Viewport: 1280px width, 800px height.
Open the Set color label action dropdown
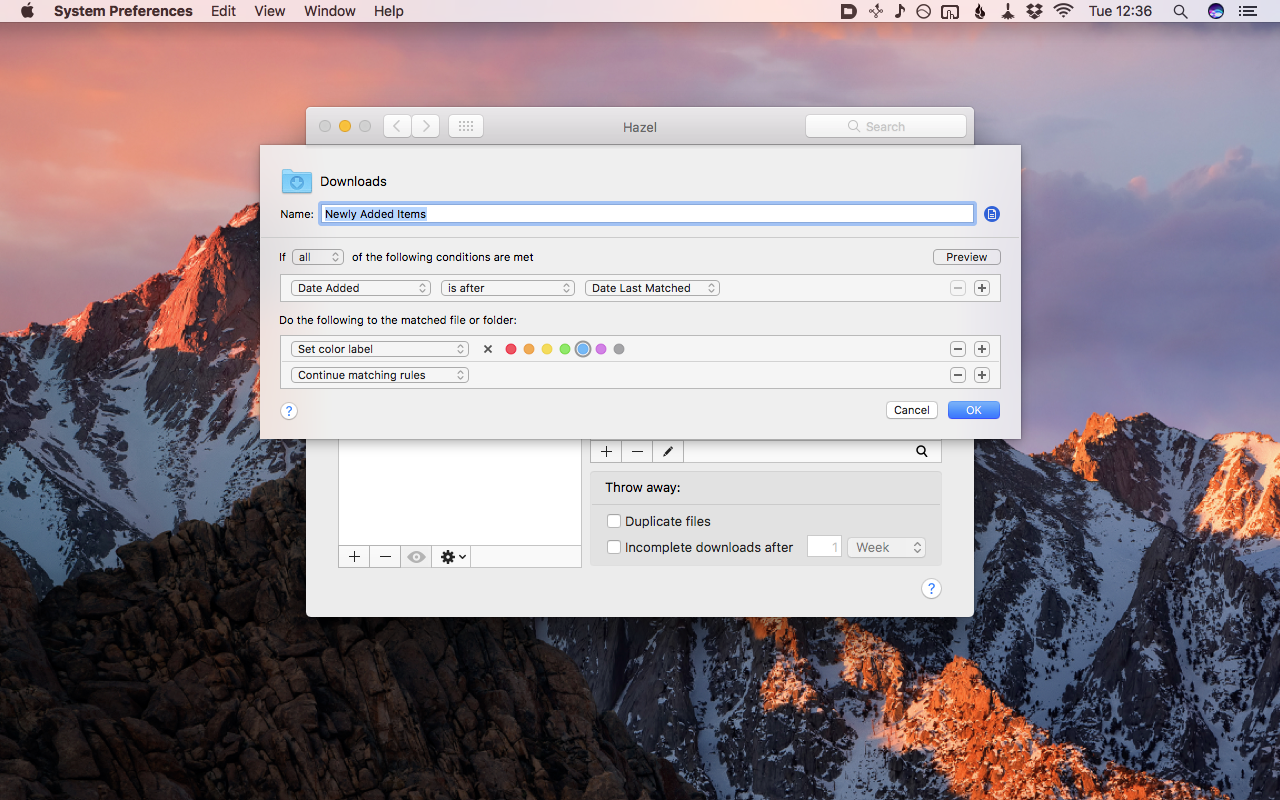tap(380, 349)
